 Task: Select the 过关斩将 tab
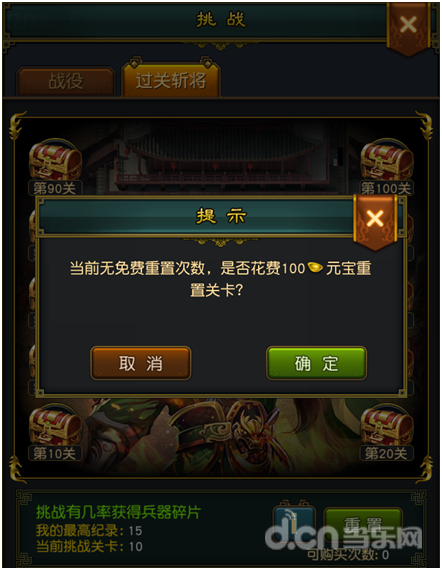click(171, 80)
